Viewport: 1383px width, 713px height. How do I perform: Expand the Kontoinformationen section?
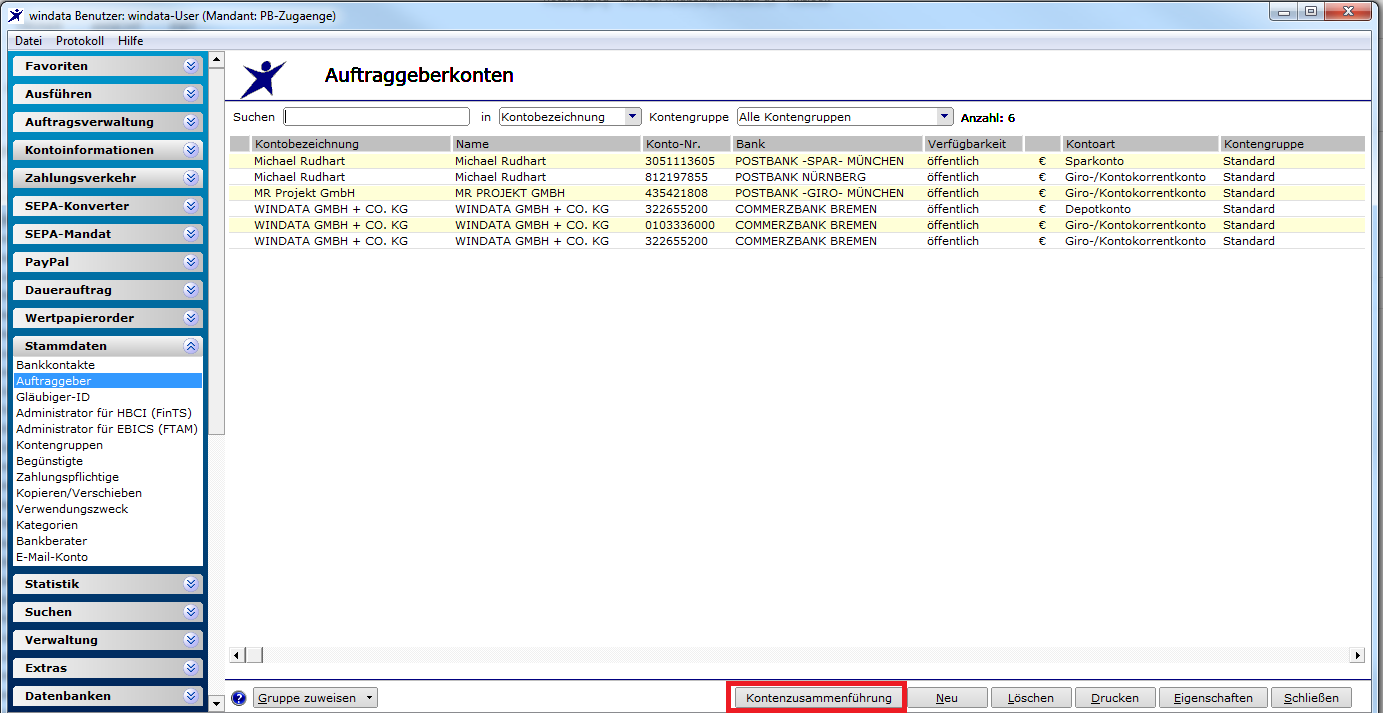108,150
